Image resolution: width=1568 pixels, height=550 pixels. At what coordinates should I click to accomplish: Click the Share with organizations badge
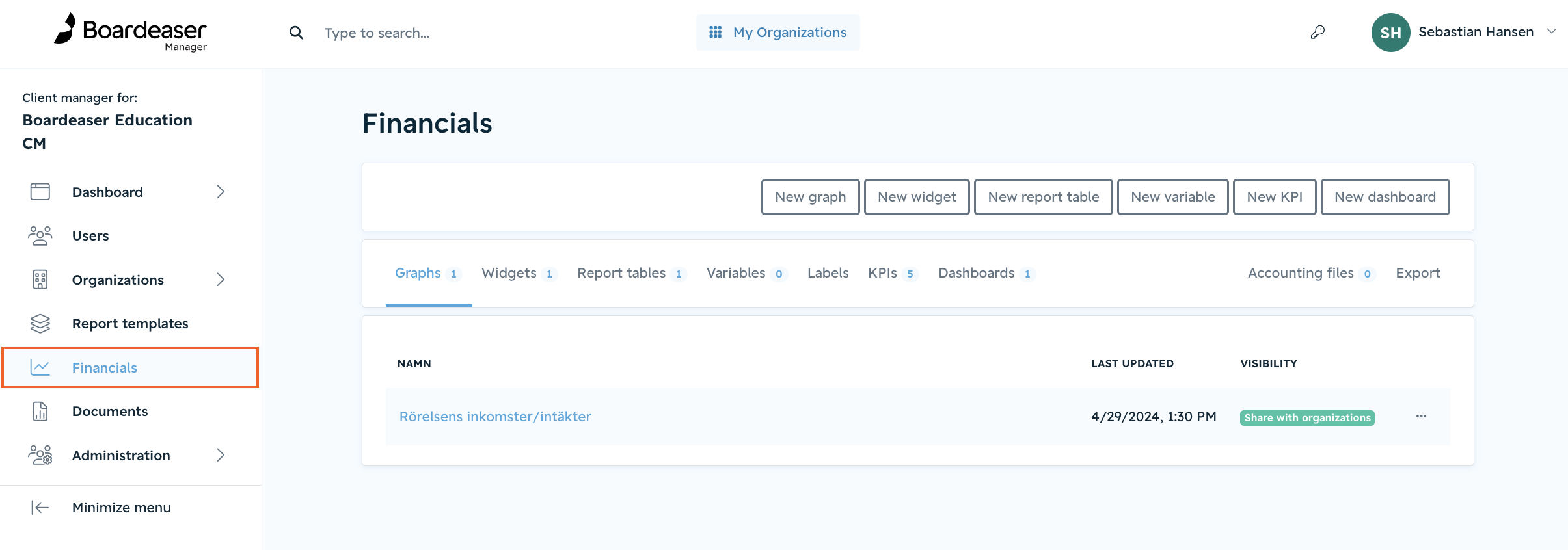pos(1307,417)
